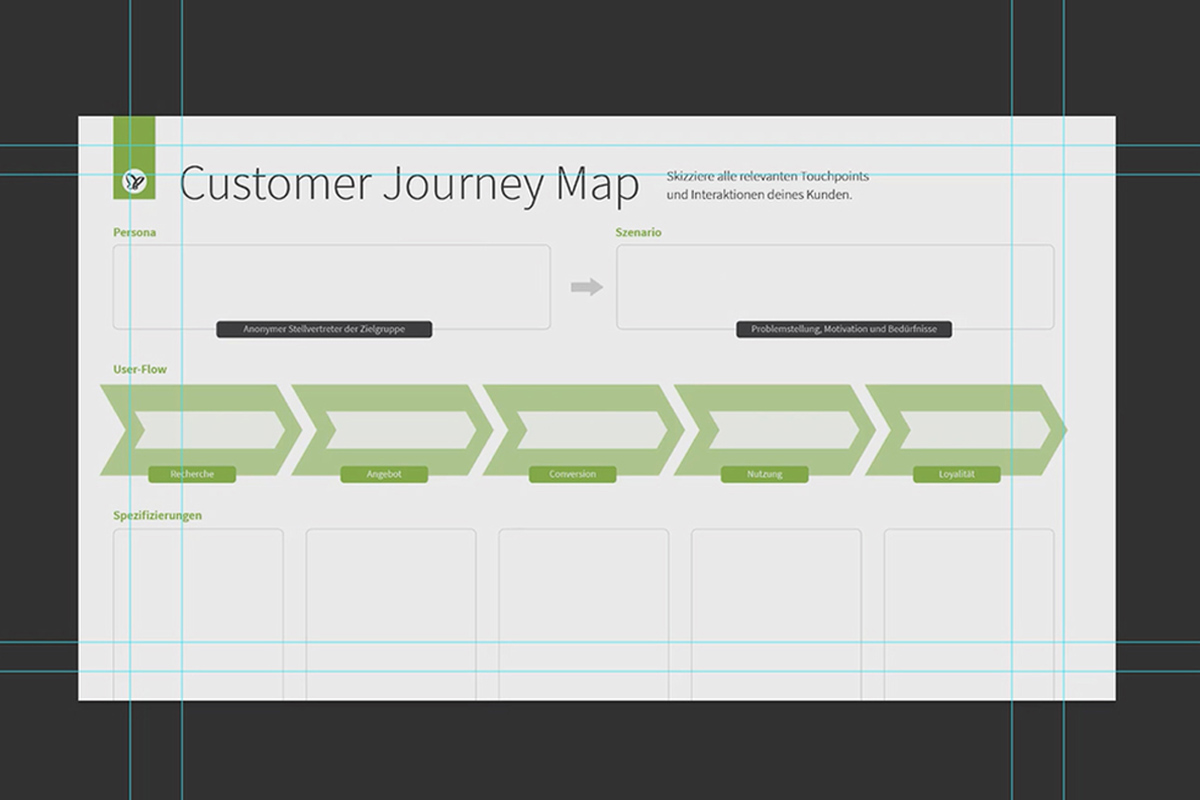Screen dimensions: 1200x800
Task: Click the specification box under Conversion
Action: click(584, 614)
